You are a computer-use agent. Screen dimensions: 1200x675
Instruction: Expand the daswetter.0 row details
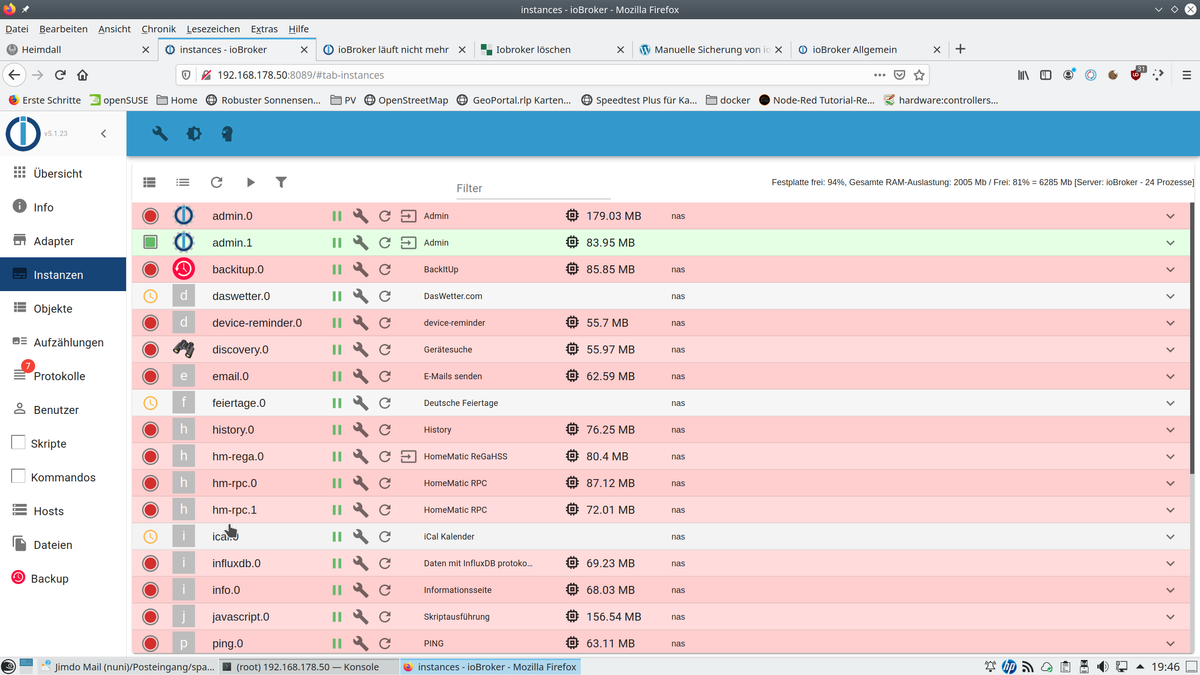point(1170,296)
